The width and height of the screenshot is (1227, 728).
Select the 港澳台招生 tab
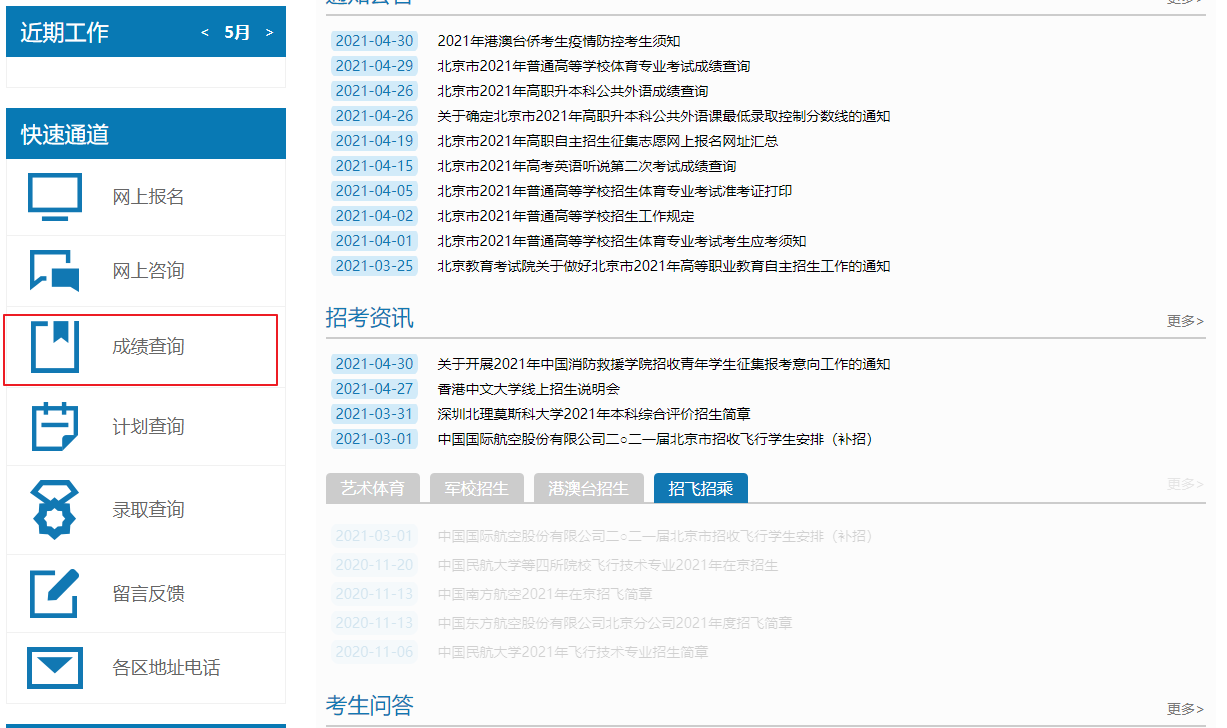588,489
